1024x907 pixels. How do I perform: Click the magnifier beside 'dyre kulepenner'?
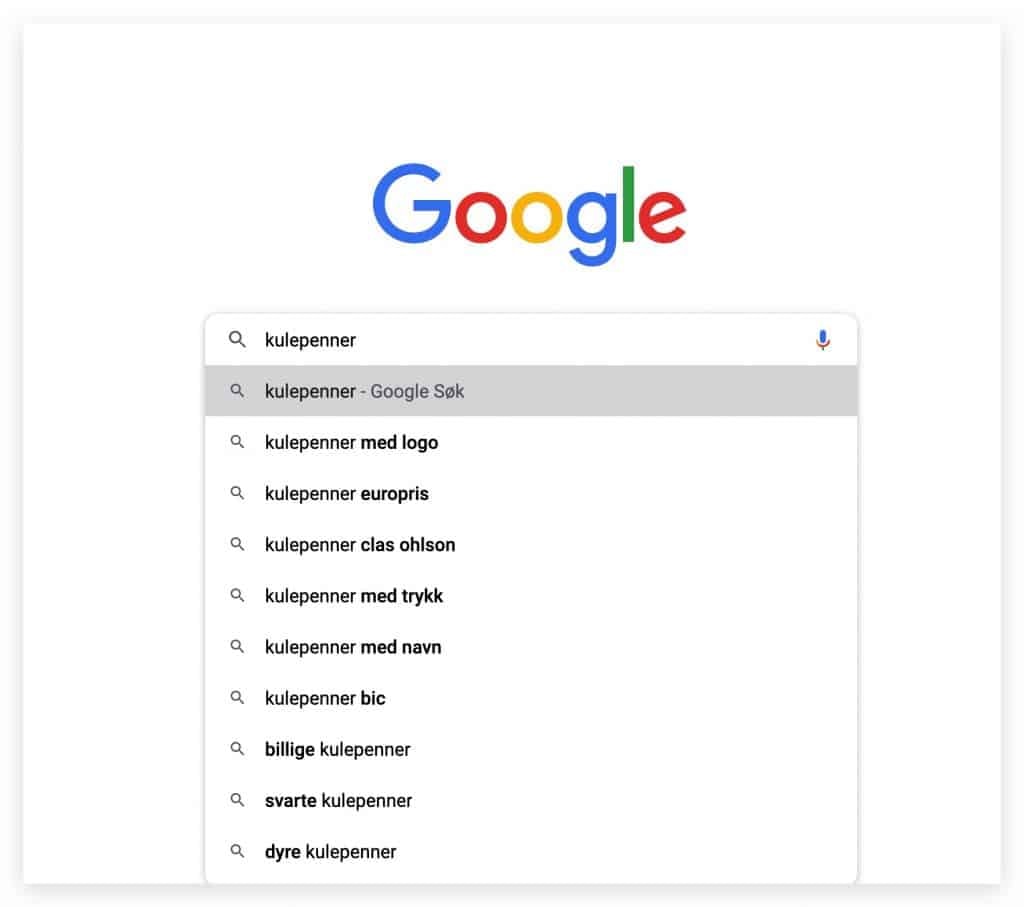pyautogui.click(x=237, y=851)
